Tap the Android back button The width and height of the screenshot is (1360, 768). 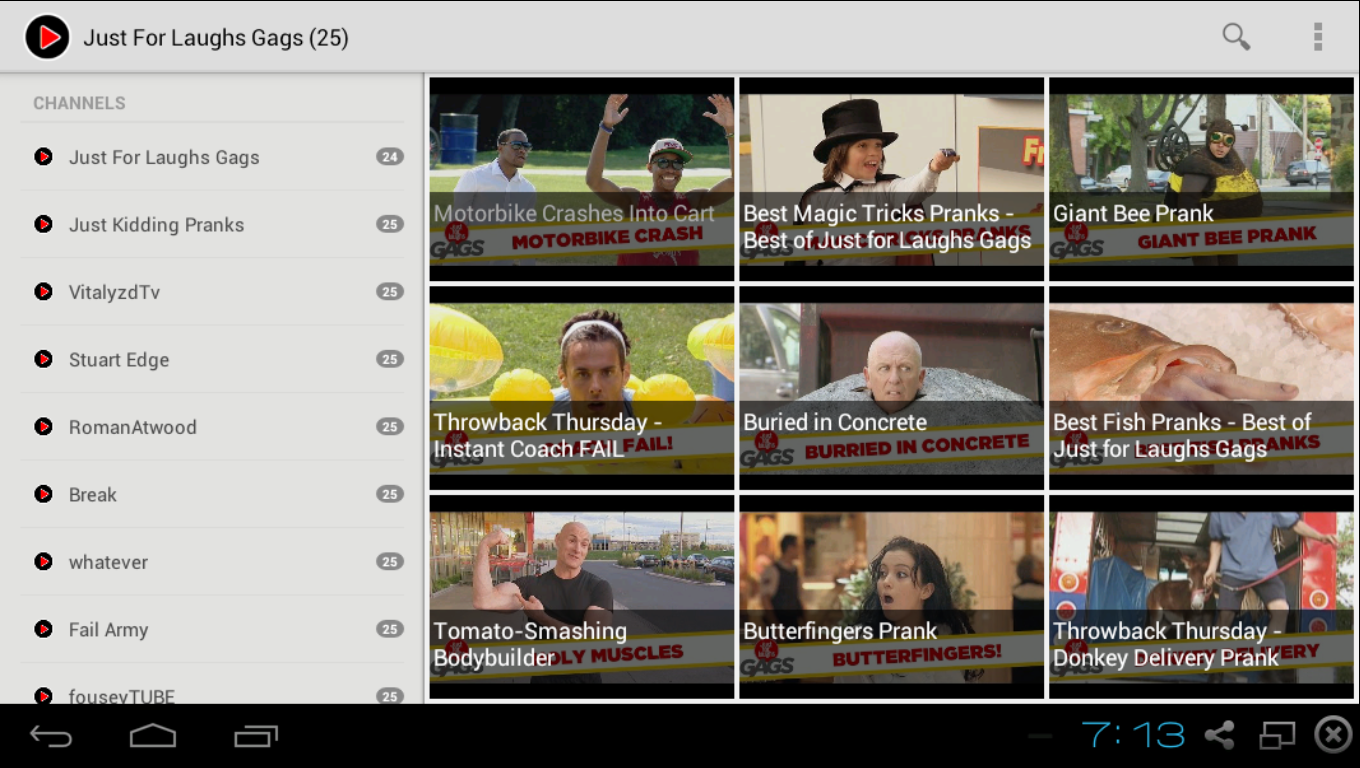click(x=51, y=737)
